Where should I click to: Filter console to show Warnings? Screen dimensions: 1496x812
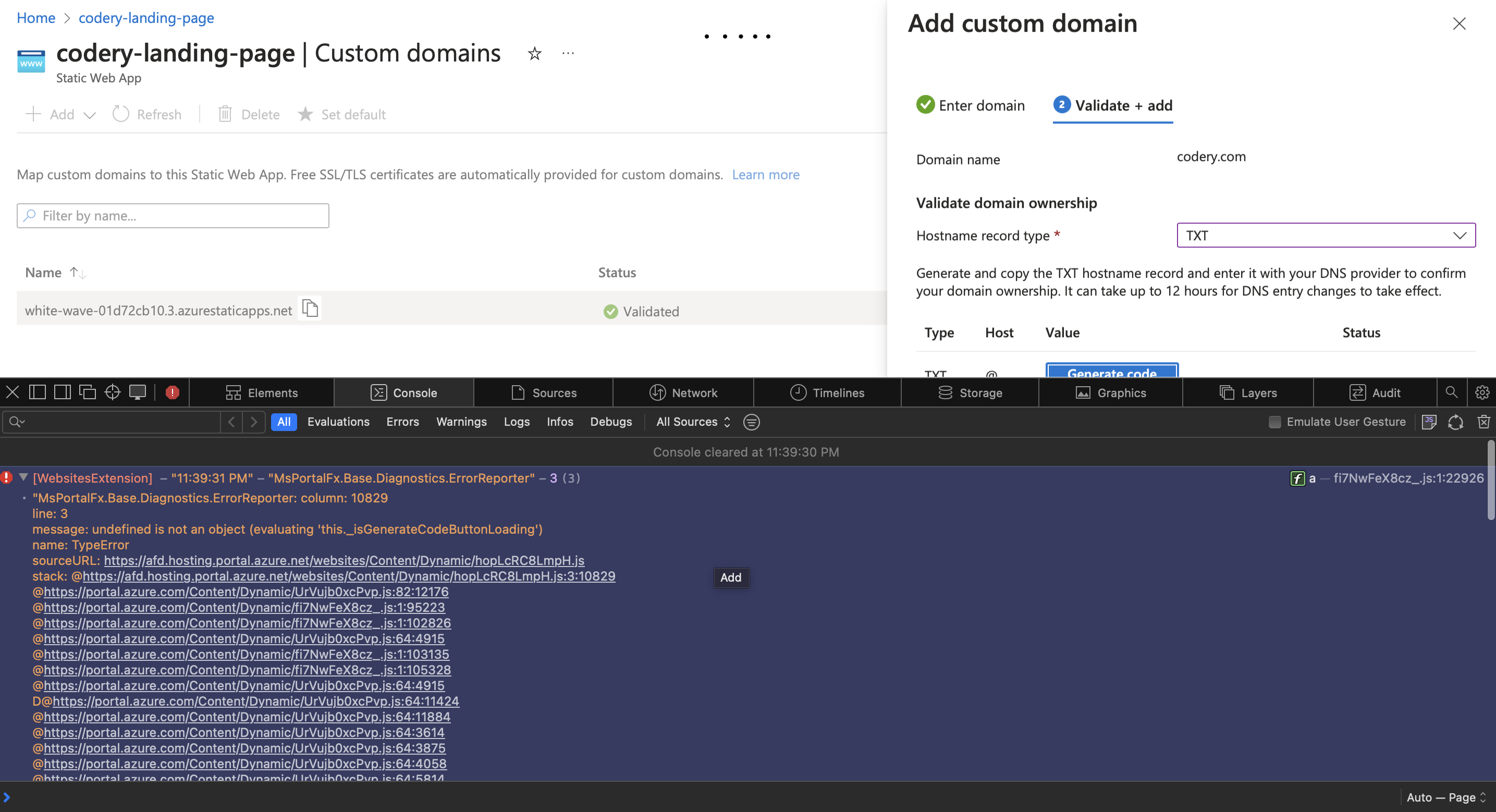point(461,422)
